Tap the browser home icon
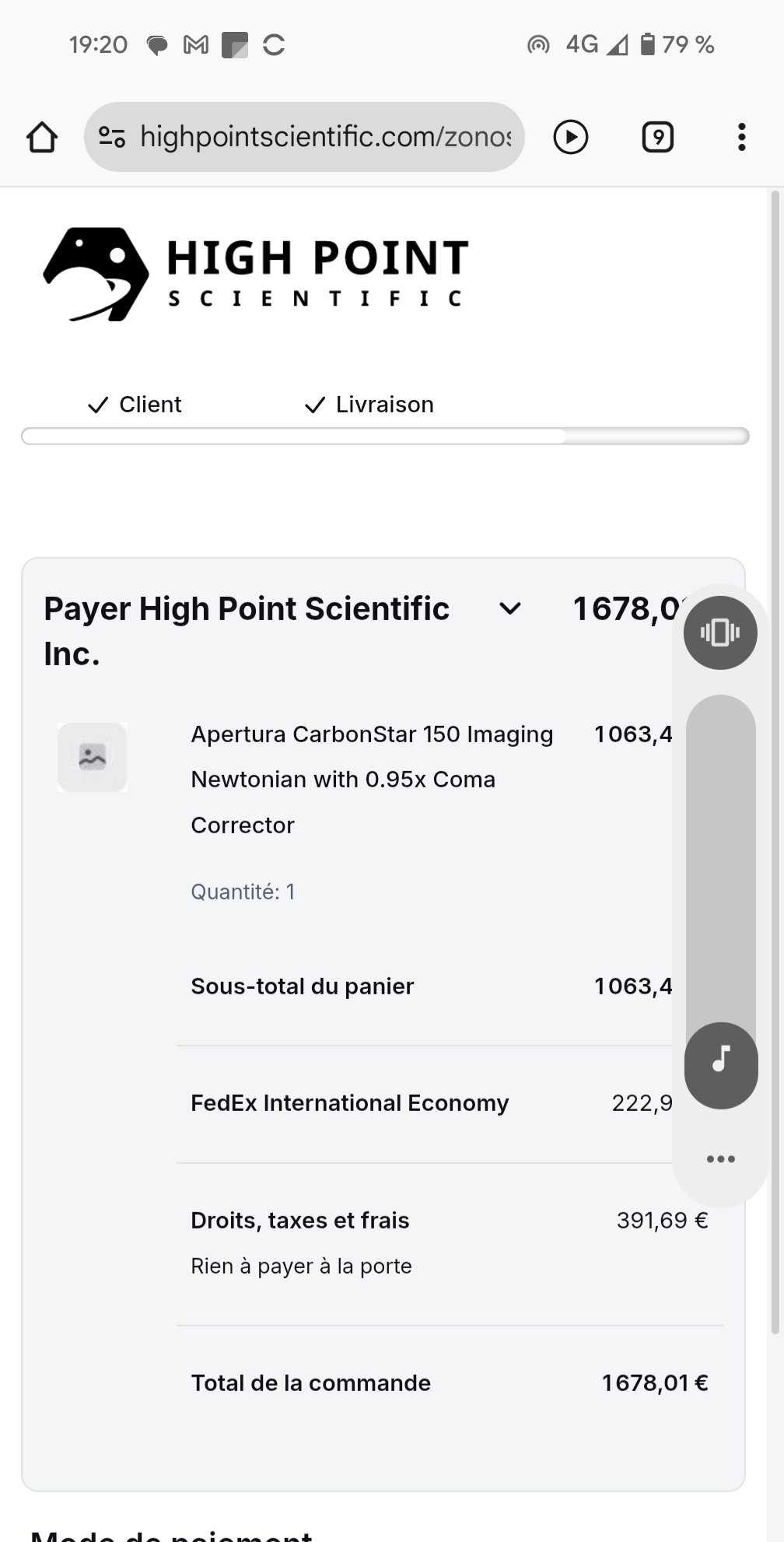This screenshot has height=1542, width=784. 42,138
